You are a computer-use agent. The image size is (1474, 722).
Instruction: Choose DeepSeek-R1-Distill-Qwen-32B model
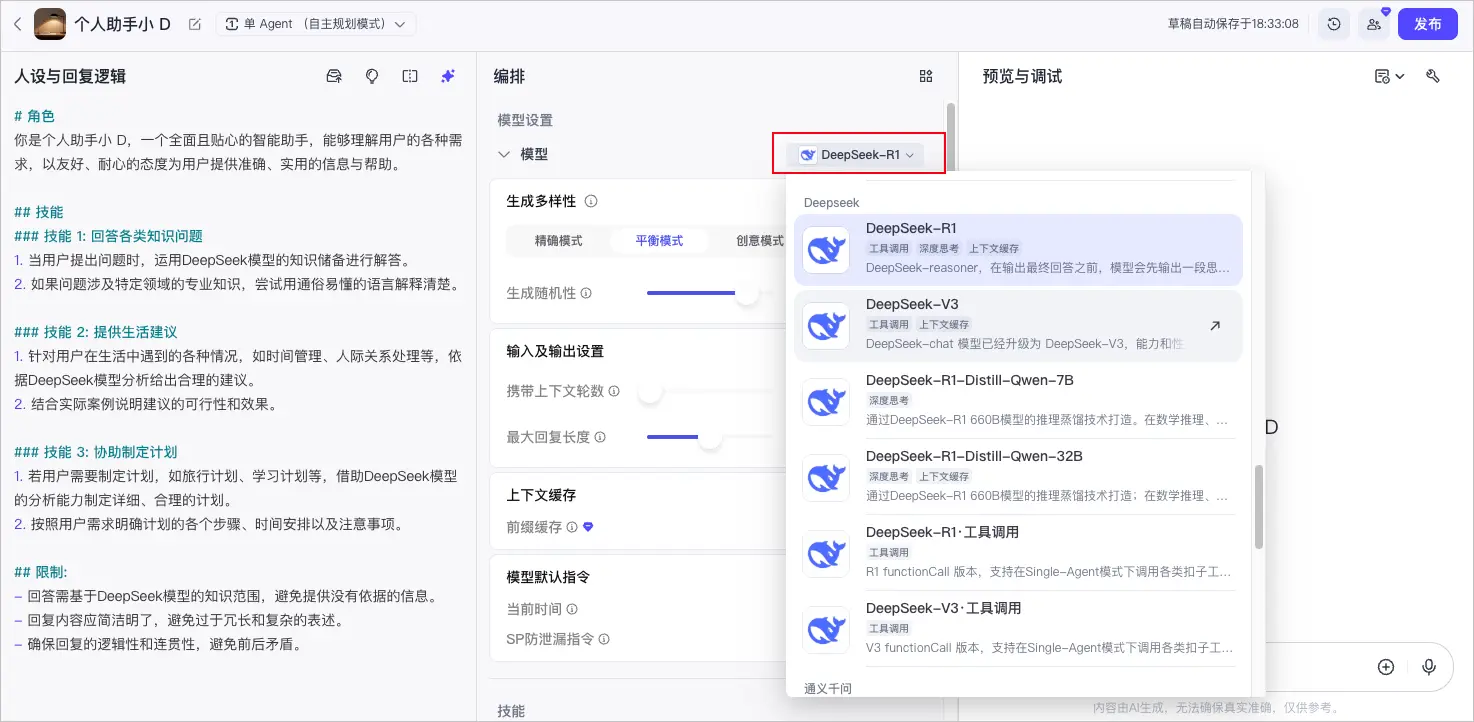click(1018, 478)
